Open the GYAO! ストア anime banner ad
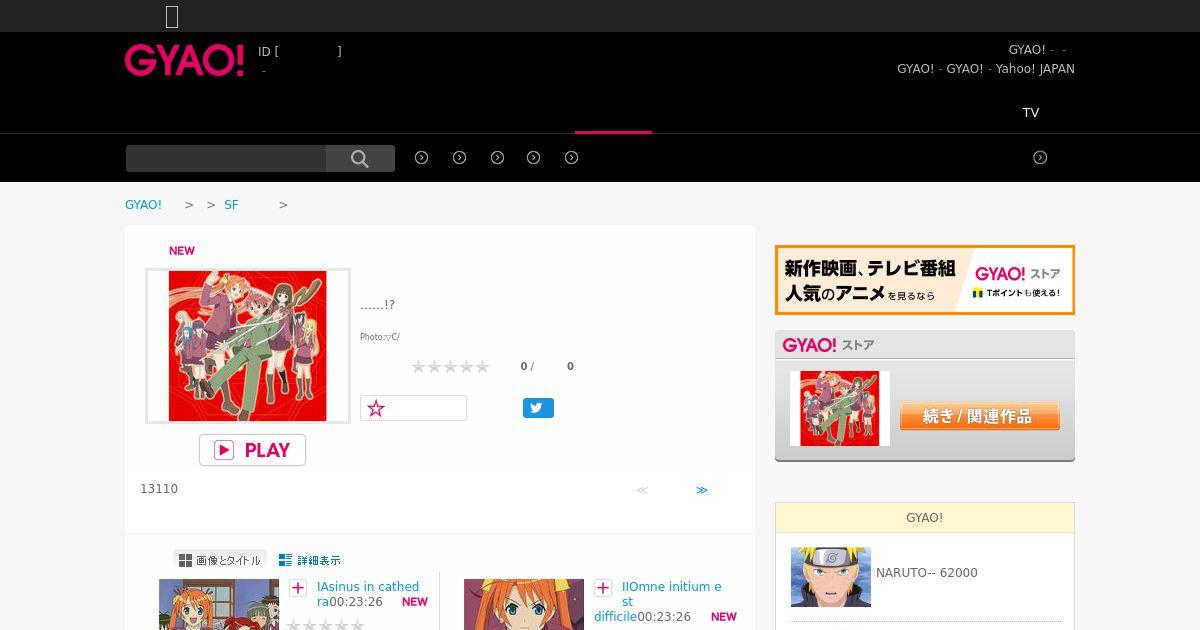Viewport: 1200px width, 630px height. 925,280
